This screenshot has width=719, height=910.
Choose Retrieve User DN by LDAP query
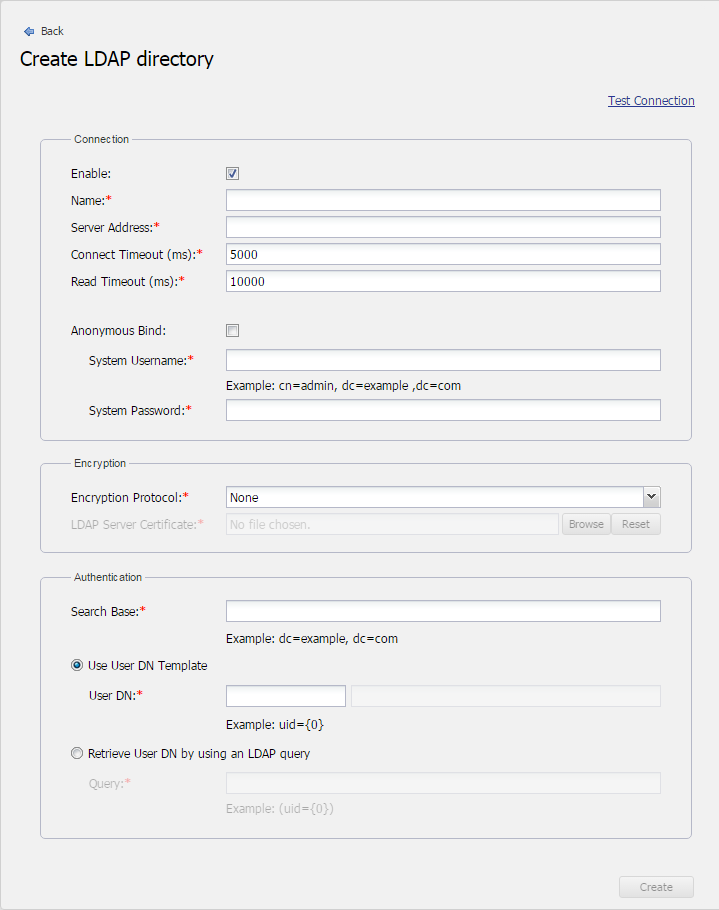point(77,754)
